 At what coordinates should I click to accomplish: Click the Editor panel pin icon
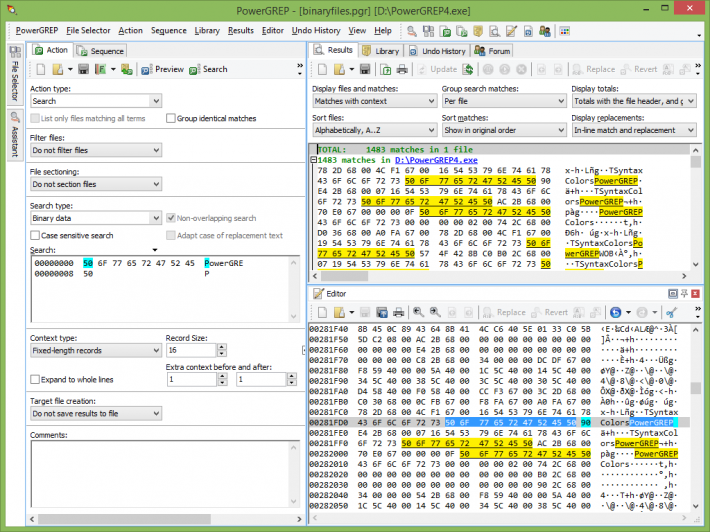point(684,293)
